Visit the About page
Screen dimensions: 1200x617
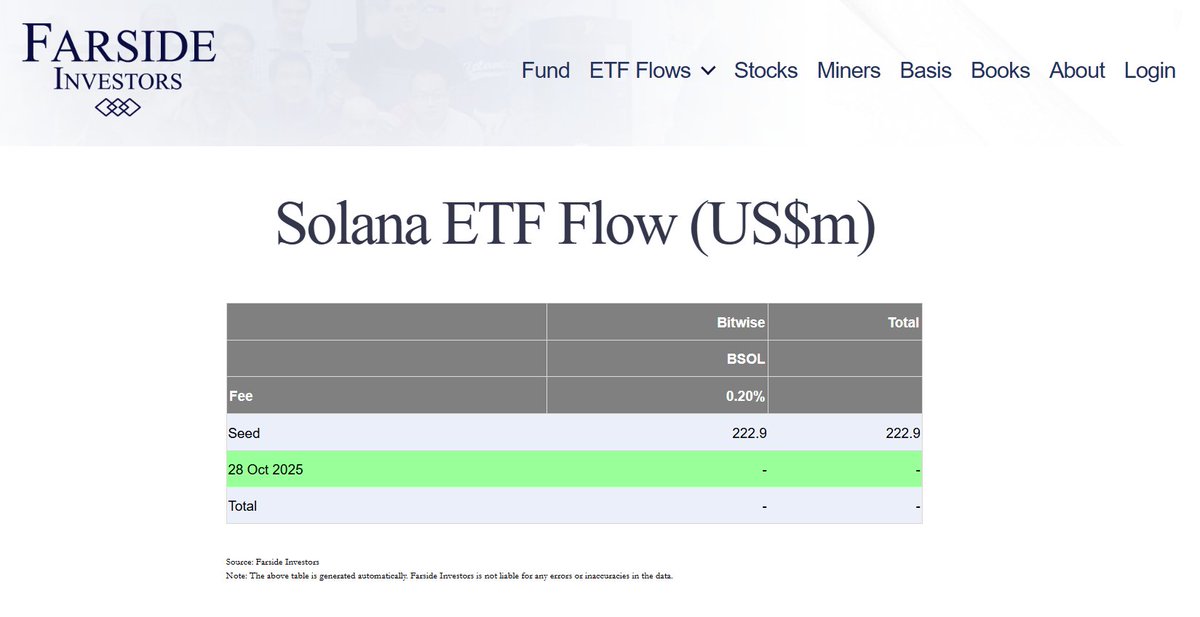[1077, 71]
